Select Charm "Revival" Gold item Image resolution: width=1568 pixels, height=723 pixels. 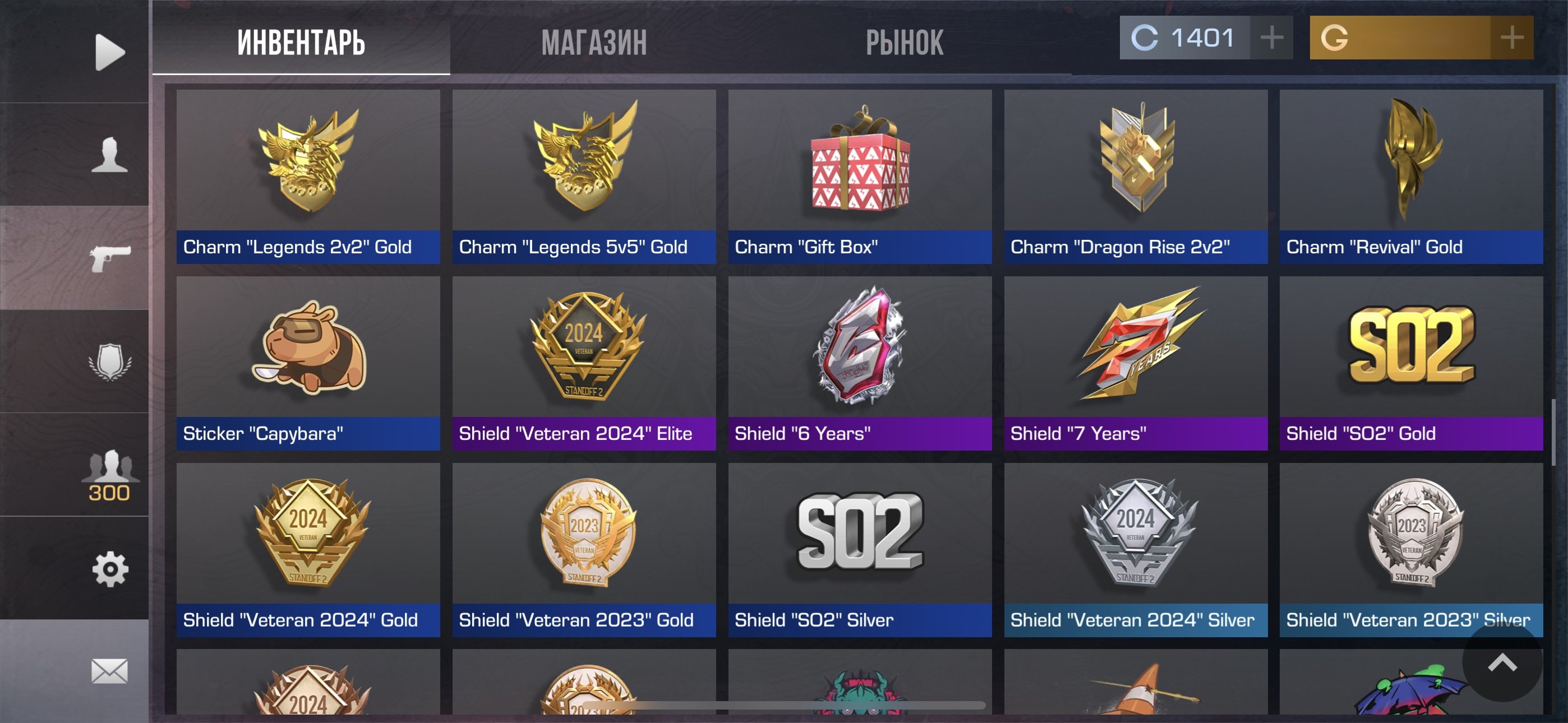coord(1411,177)
